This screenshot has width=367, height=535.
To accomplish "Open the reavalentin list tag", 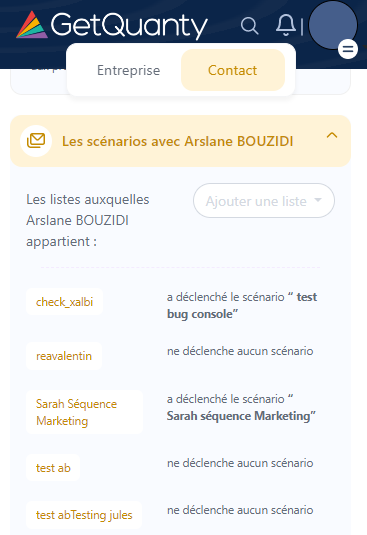I will click(64, 356).
